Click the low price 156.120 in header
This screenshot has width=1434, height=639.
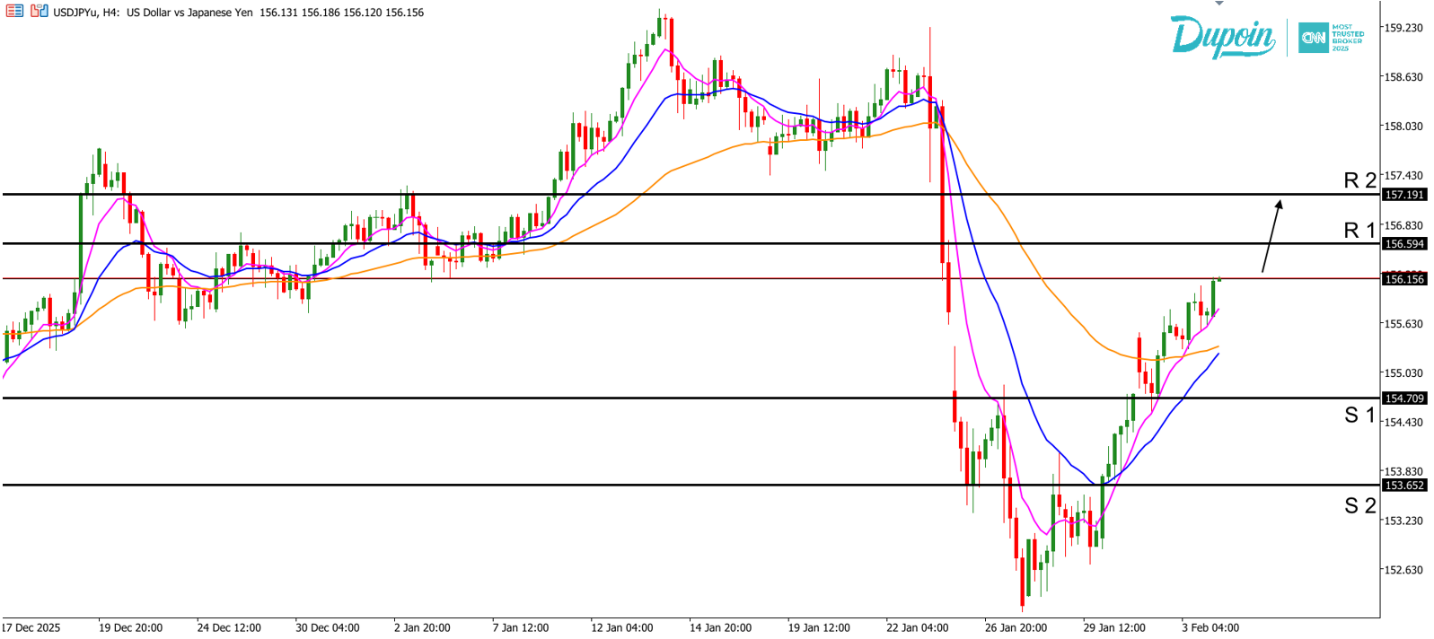[361, 13]
